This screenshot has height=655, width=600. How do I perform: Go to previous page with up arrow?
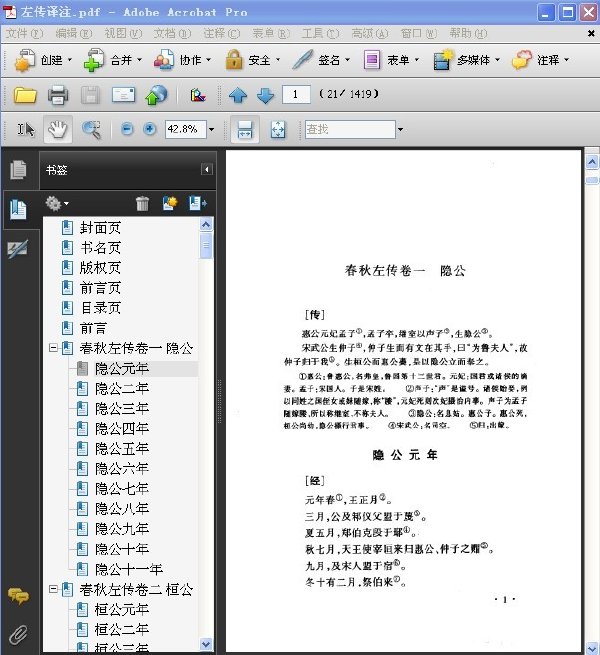click(x=238, y=95)
